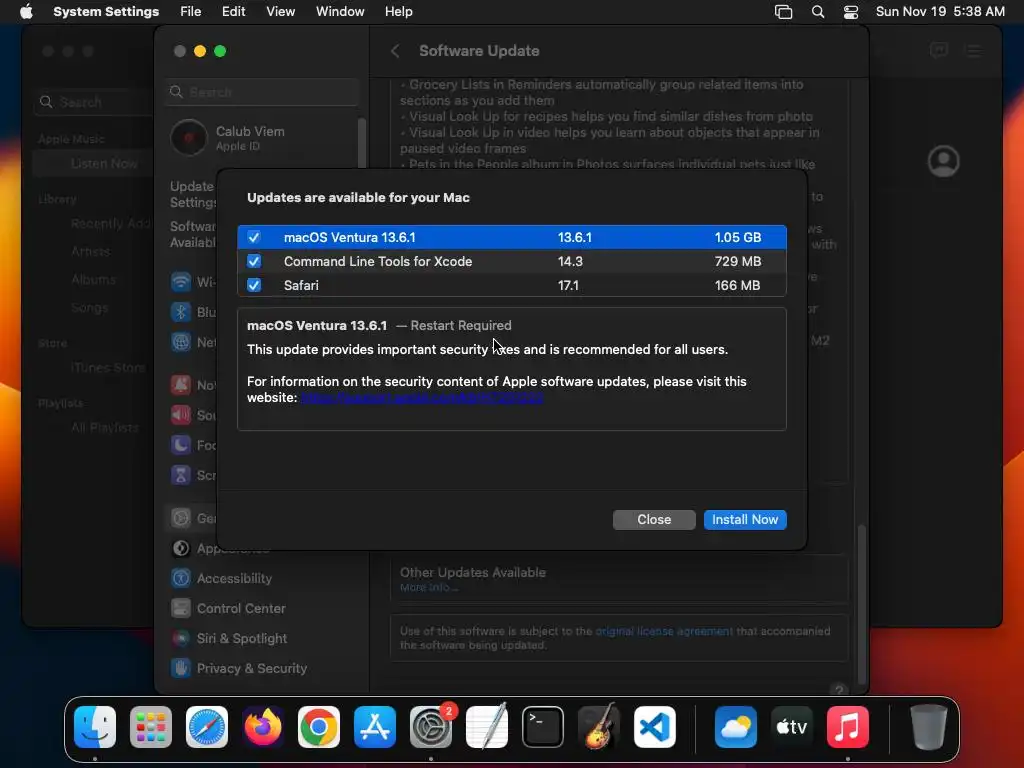Click System Settings icon in dock

tap(431, 727)
